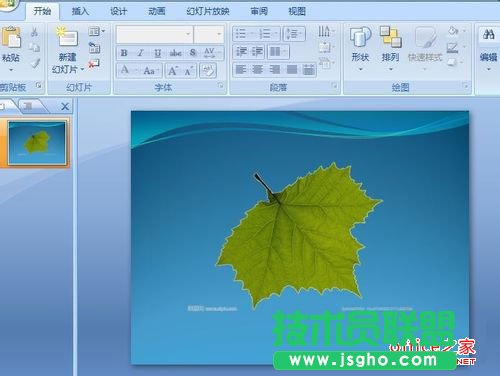Toggle text shadow S button
This screenshot has height=376, width=500.
click(x=193, y=53)
